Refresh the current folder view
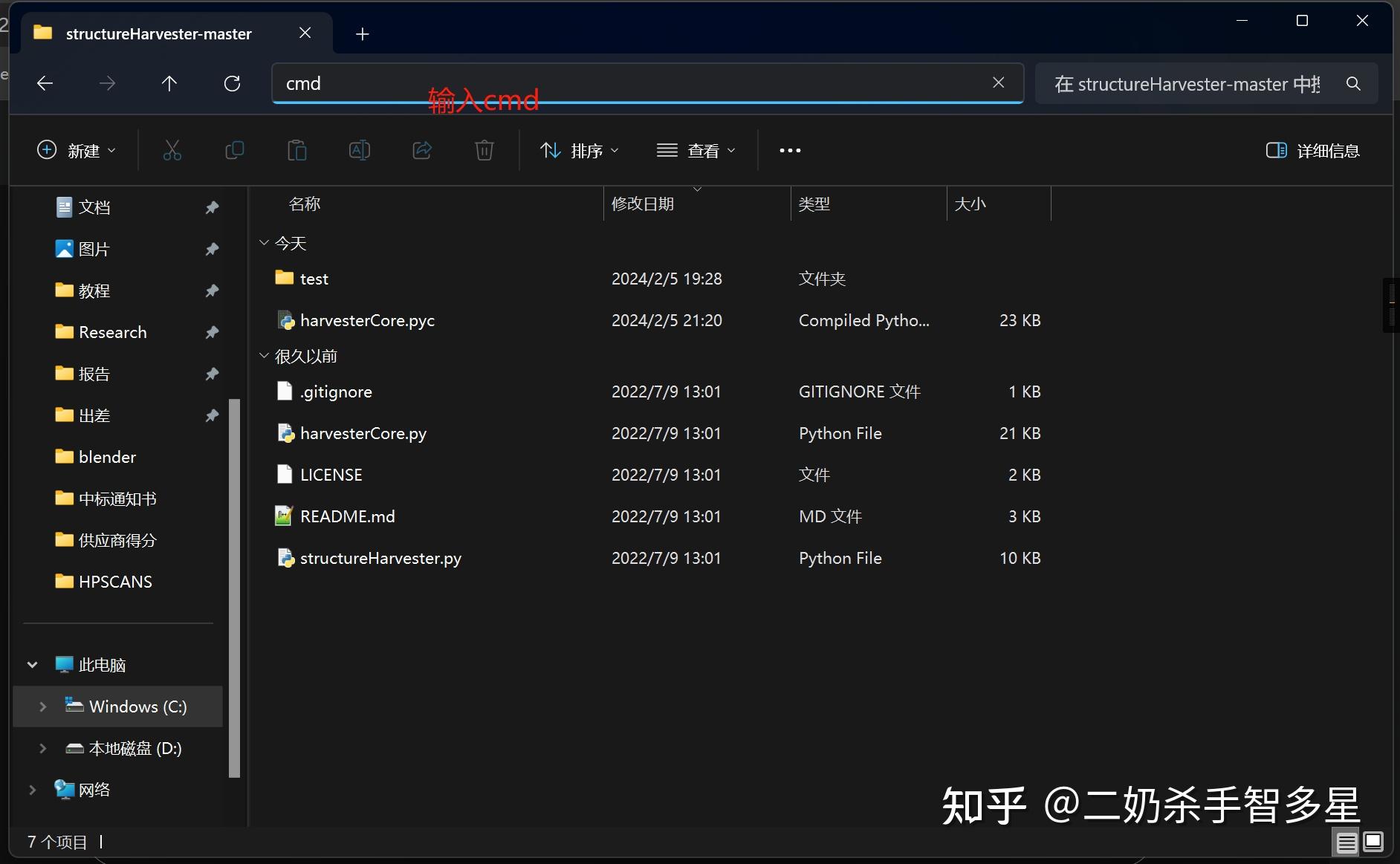 232,83
